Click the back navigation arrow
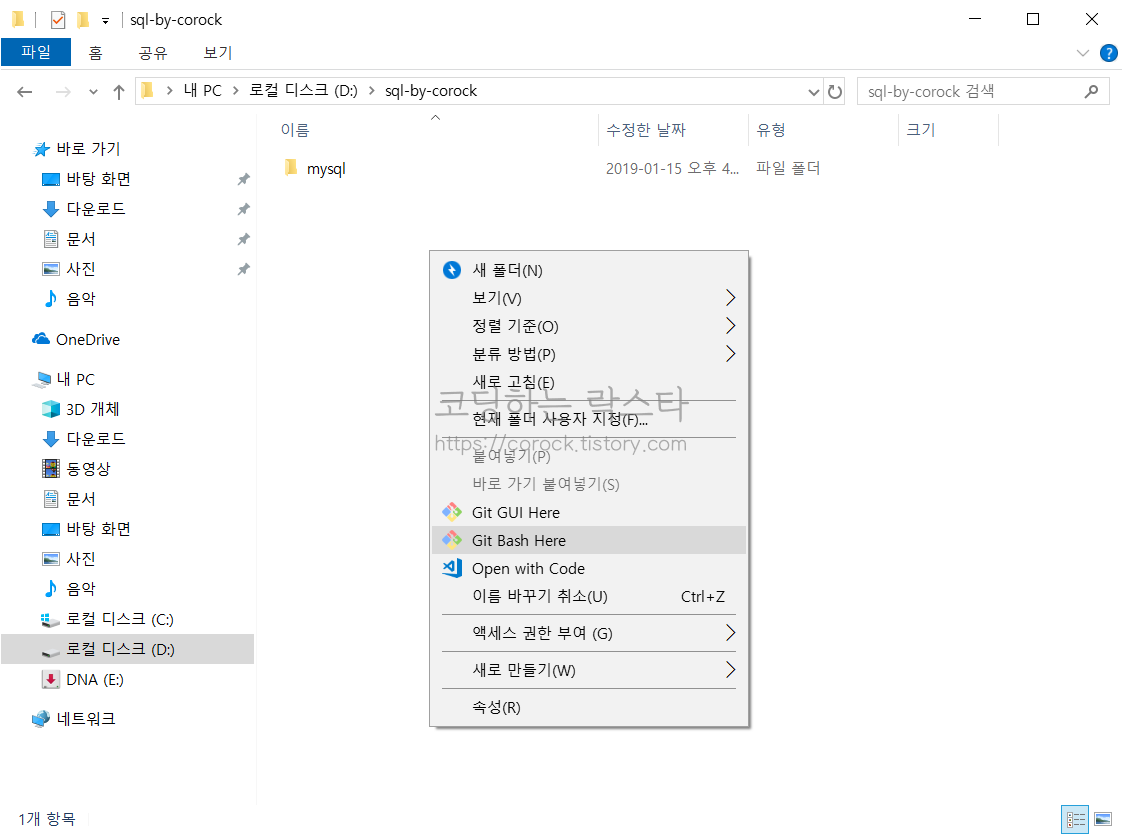The width and height of the screenshot is (1123, 835). (24, 91)
